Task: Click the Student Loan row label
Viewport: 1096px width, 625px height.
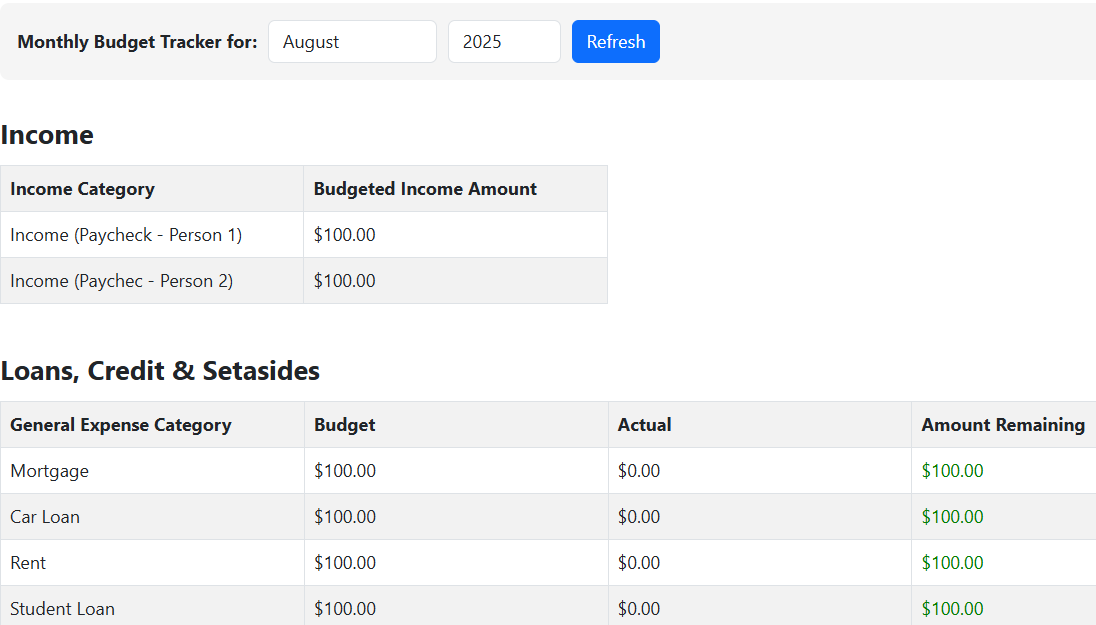Action: tap(62, 609)
